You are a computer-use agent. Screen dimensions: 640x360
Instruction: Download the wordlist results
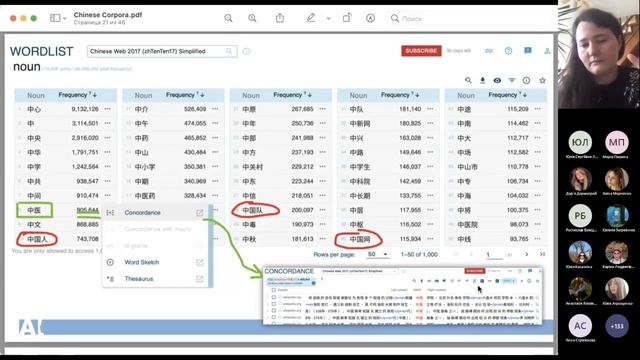482,80
